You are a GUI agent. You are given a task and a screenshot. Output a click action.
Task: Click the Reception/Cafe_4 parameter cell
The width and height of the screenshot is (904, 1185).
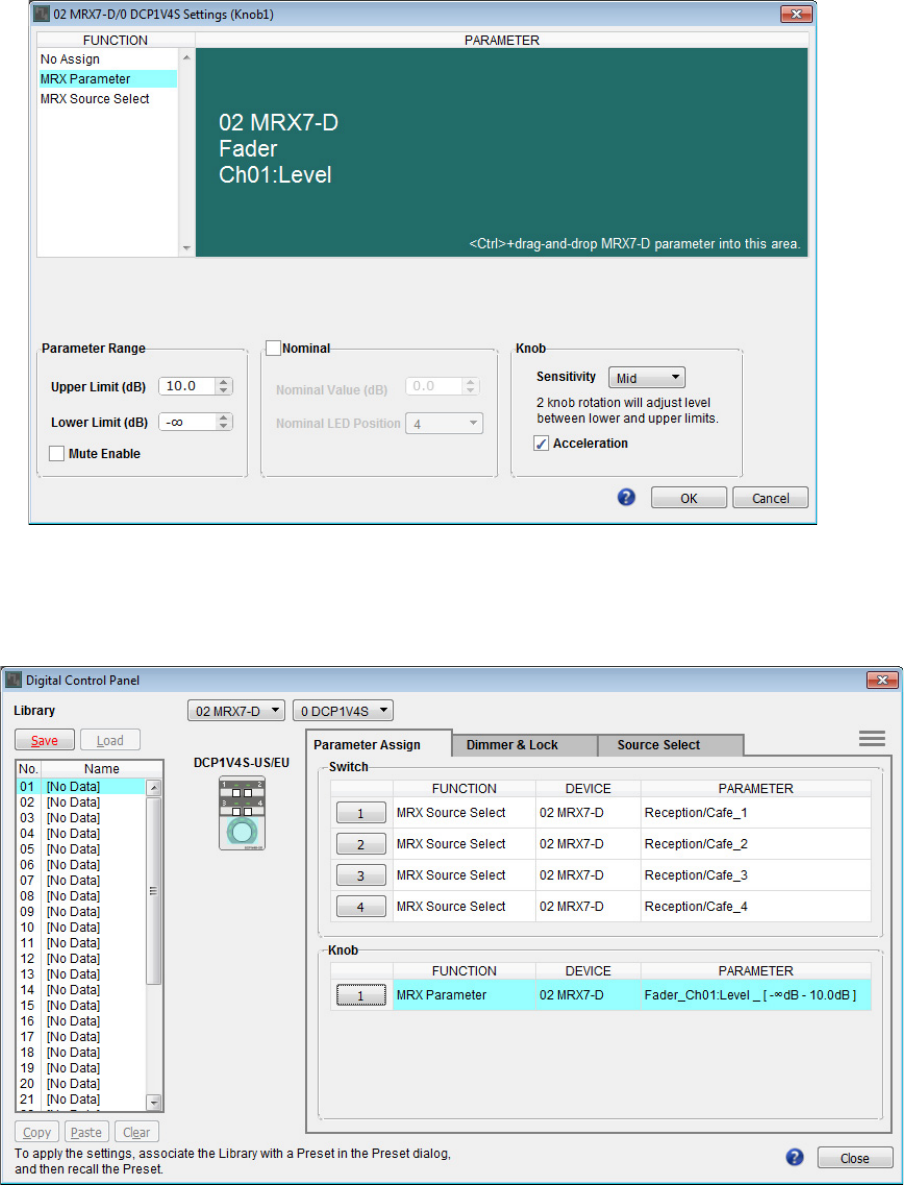click(x=756, y=906)
